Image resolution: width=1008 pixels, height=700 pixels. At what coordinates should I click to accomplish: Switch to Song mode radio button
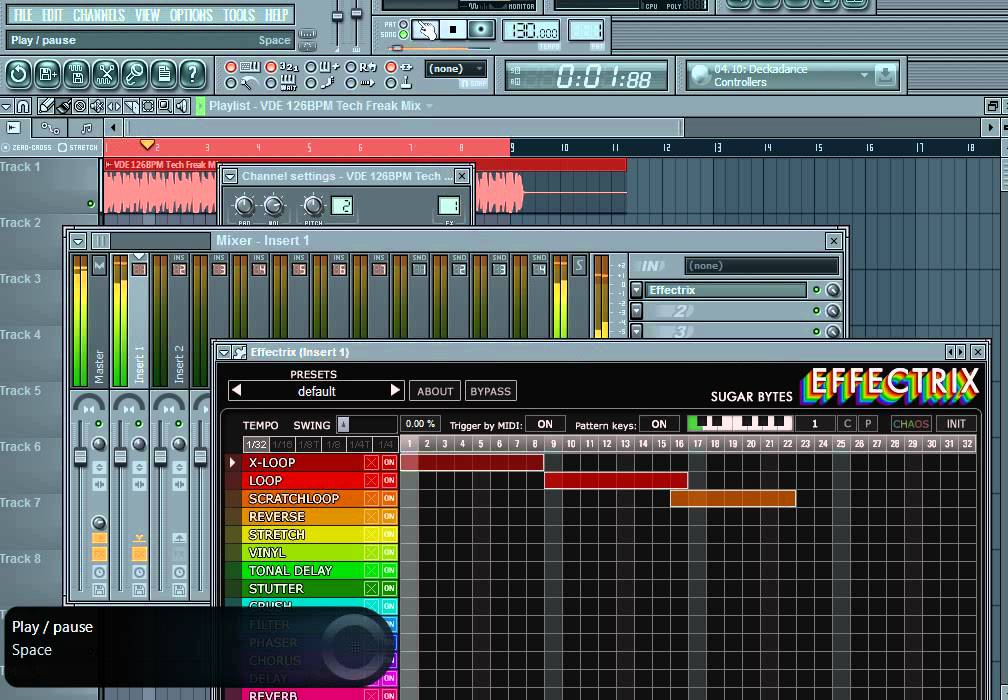pos(401,35)
